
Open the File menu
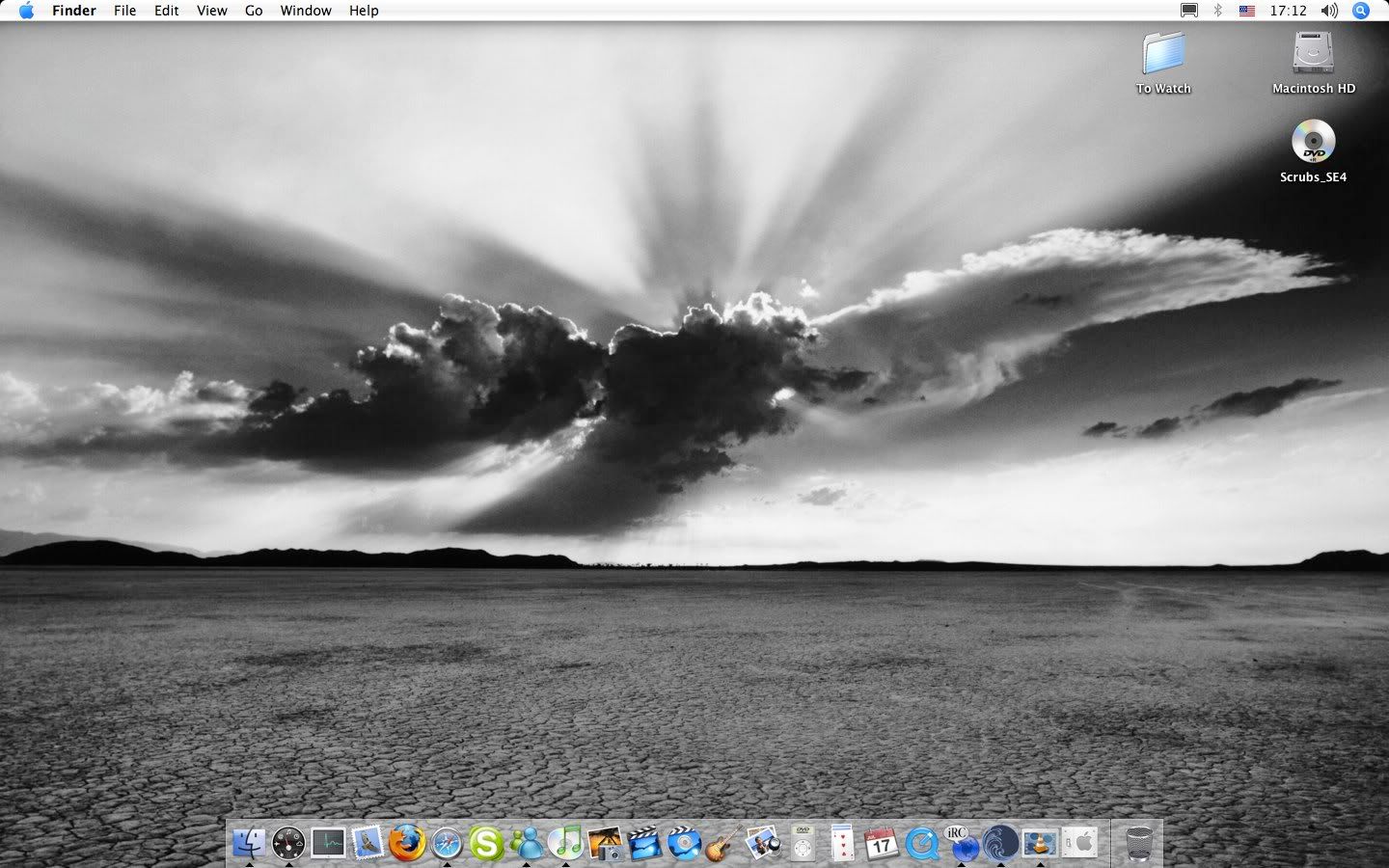tap(125, 11)
